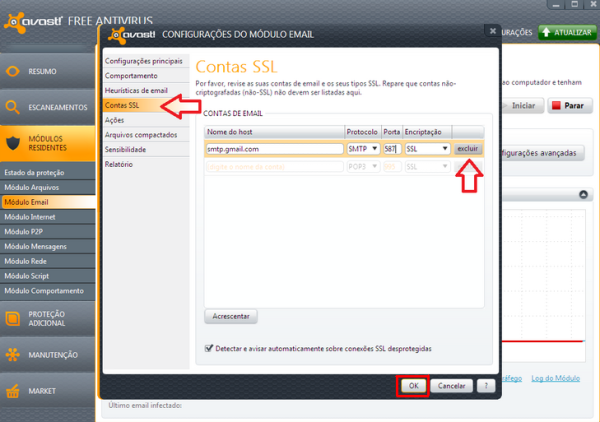Open Módulo Mensagens in left sidebar
The width and height of the screenshot is (600, 422).
(47, 246)
